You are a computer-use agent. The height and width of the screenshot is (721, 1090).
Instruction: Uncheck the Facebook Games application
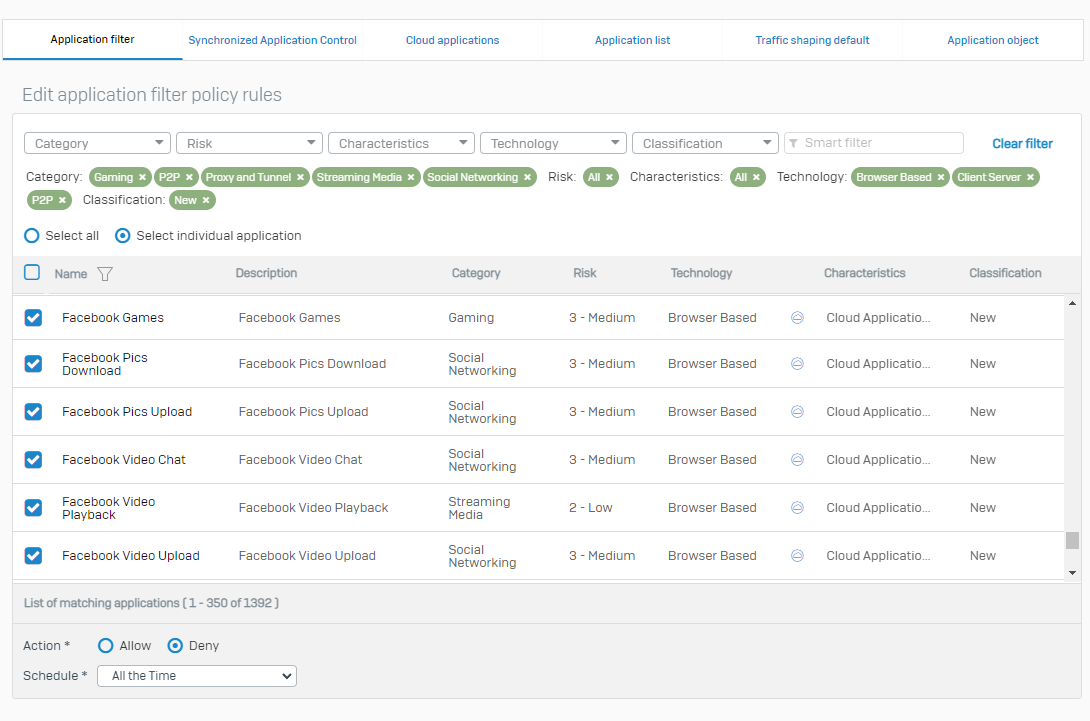33,318
